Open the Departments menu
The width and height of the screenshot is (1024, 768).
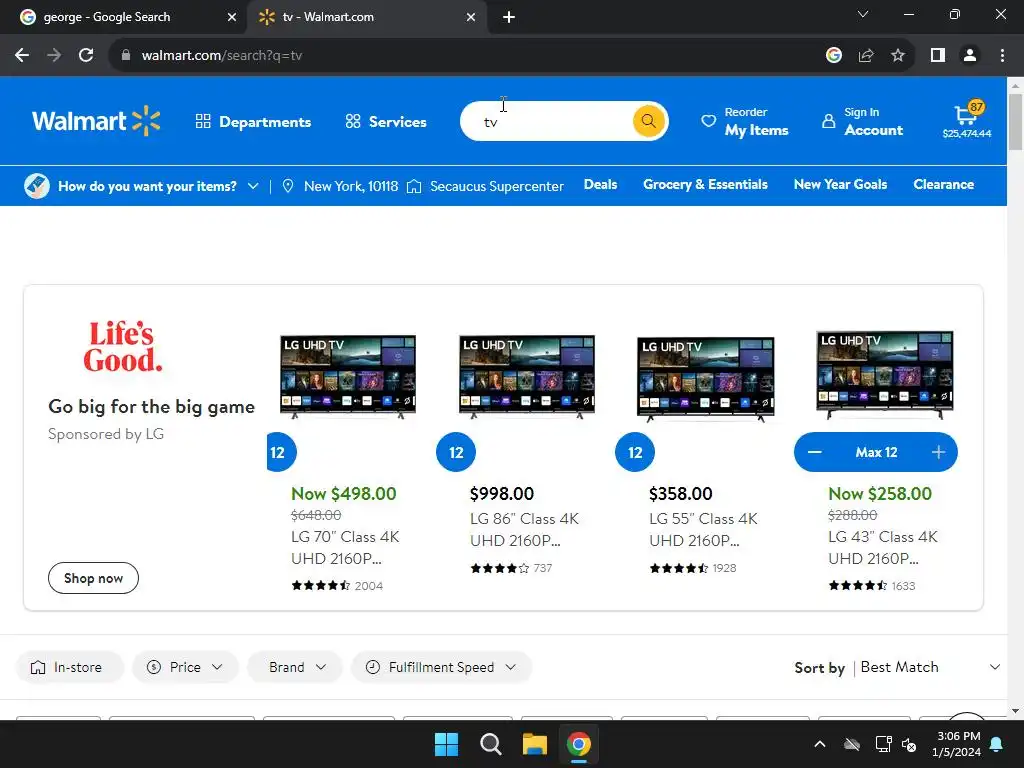(253, 121)
